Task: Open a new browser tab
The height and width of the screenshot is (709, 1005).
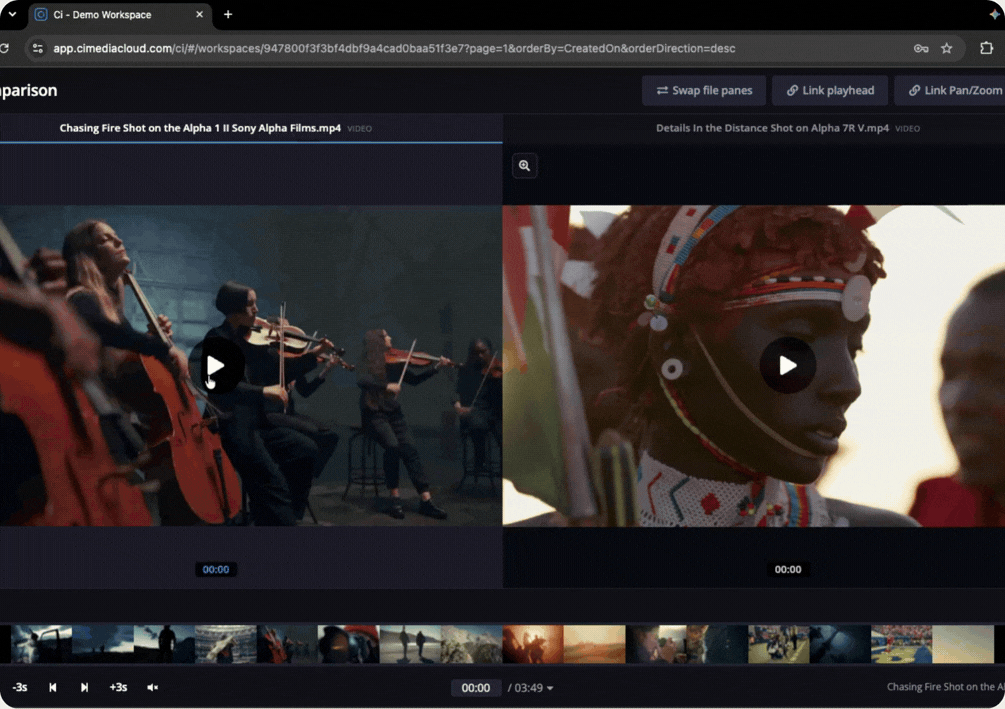Action: click(228, 14)
